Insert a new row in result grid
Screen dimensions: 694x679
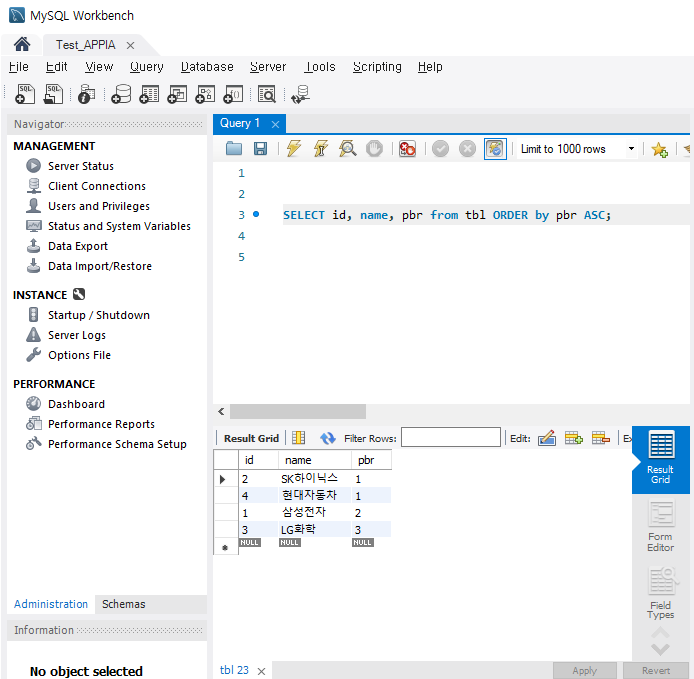coord(574,438)
